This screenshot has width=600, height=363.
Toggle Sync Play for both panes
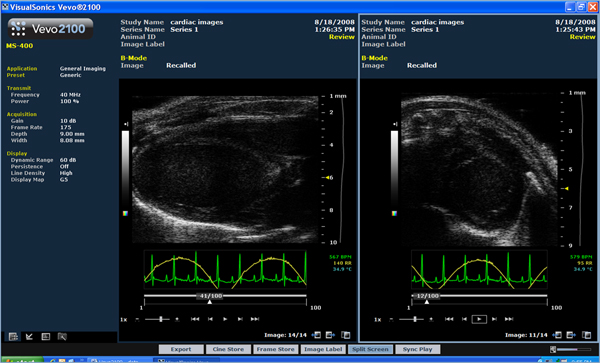tap(417, 349)
